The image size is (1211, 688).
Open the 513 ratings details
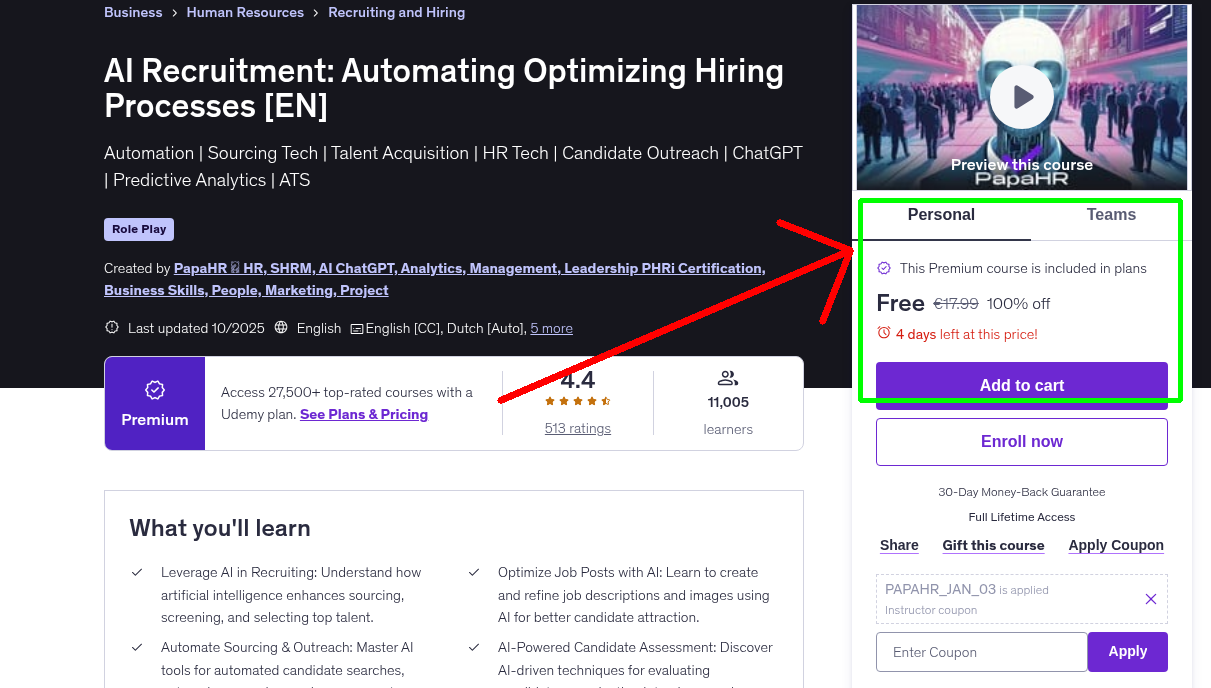click(576, 428)
